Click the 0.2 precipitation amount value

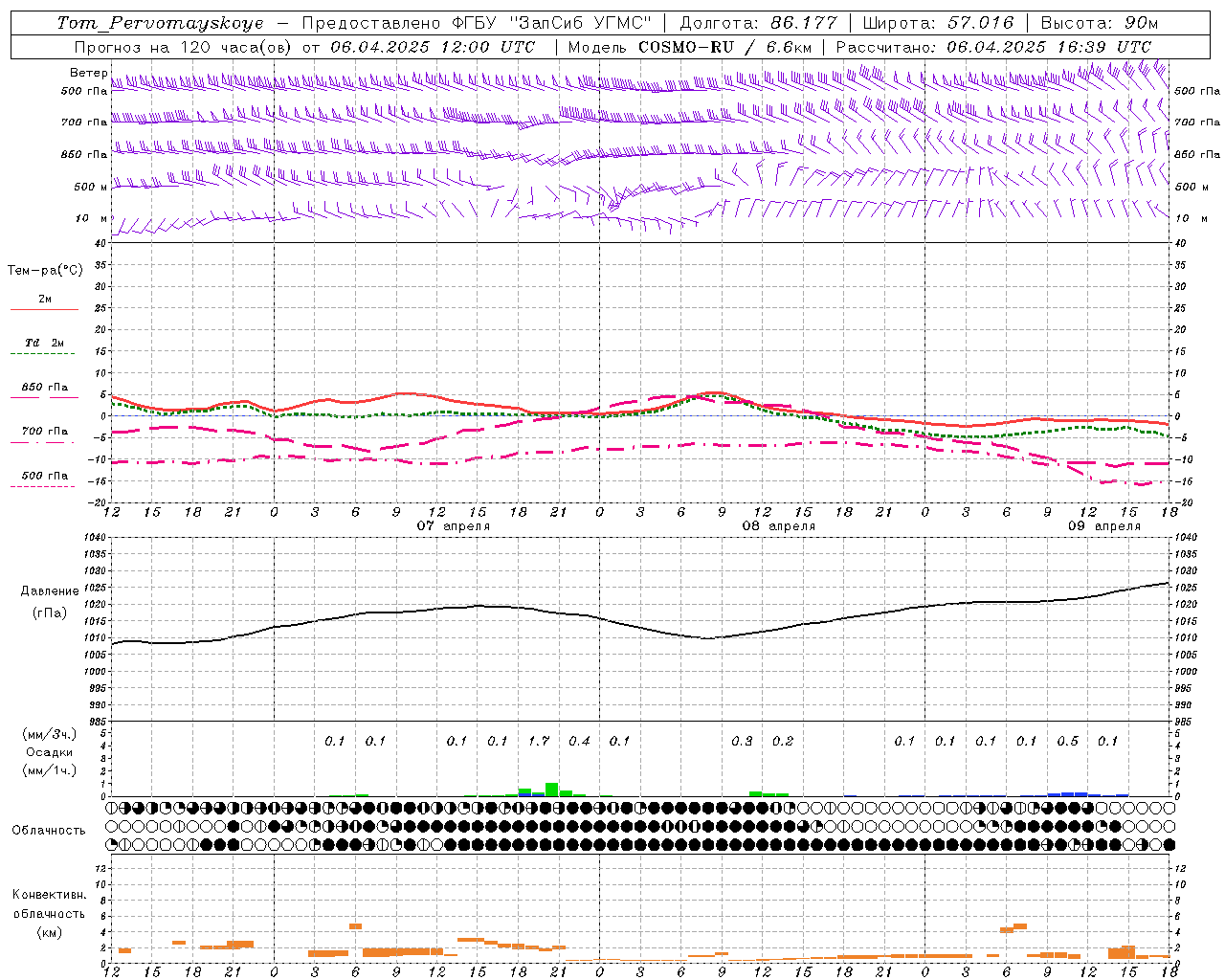pos(783,741)
